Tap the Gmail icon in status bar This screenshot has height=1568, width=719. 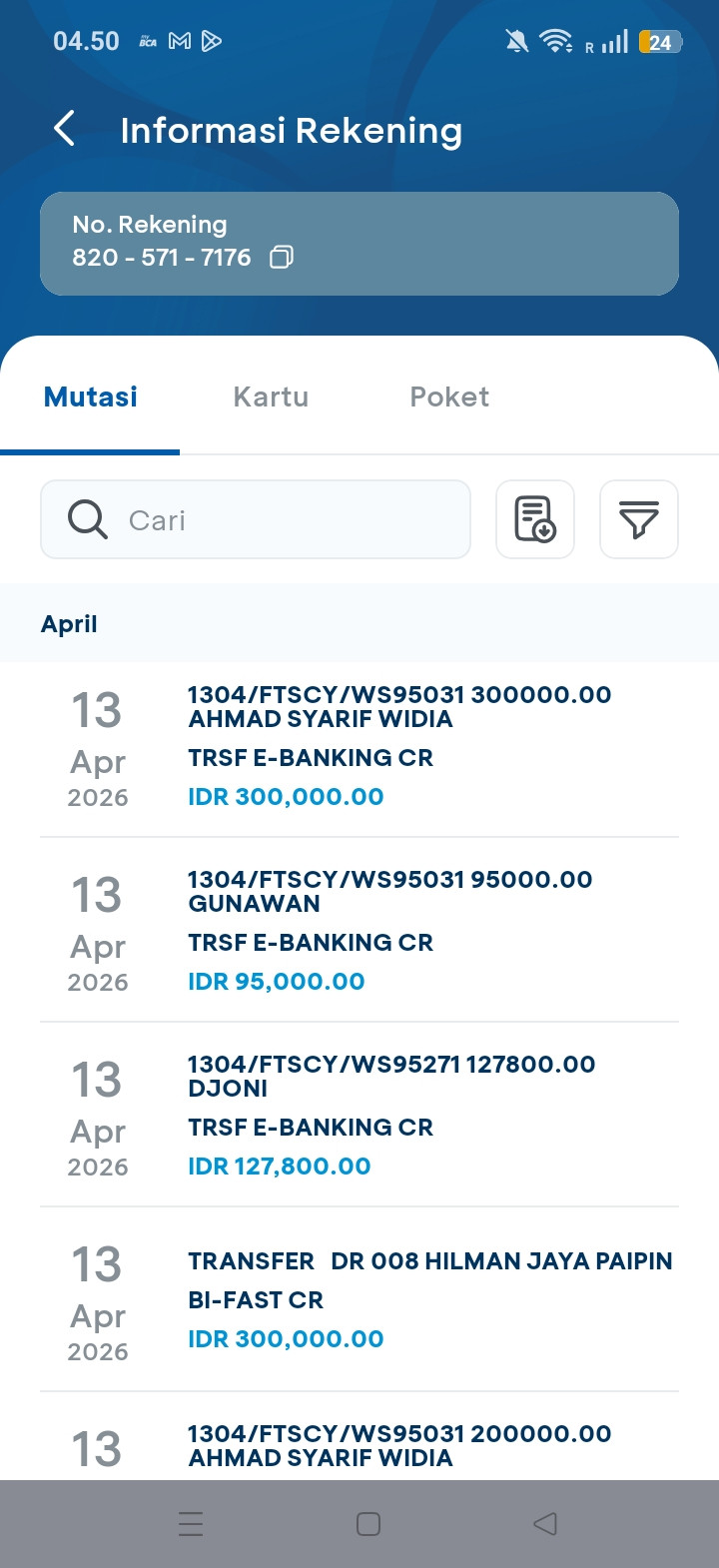coord(180,41)
